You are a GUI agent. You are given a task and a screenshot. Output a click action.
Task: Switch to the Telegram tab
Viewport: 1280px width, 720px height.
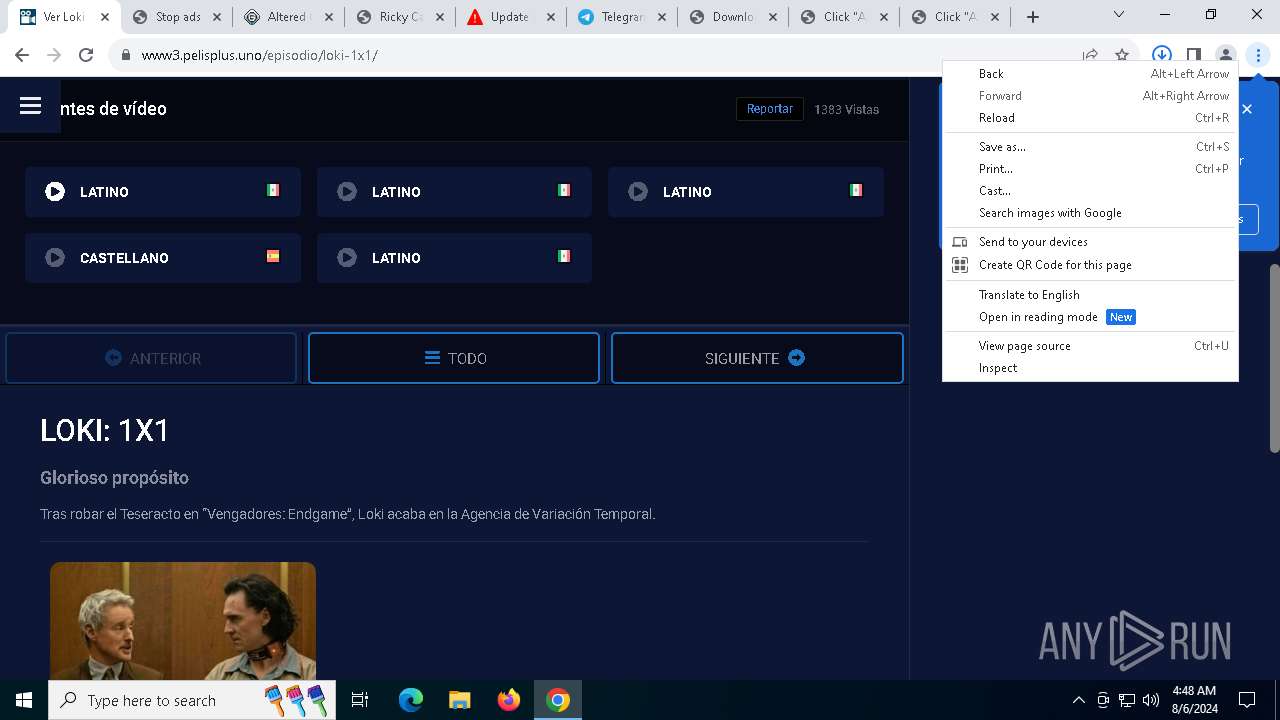pos(622,17)
